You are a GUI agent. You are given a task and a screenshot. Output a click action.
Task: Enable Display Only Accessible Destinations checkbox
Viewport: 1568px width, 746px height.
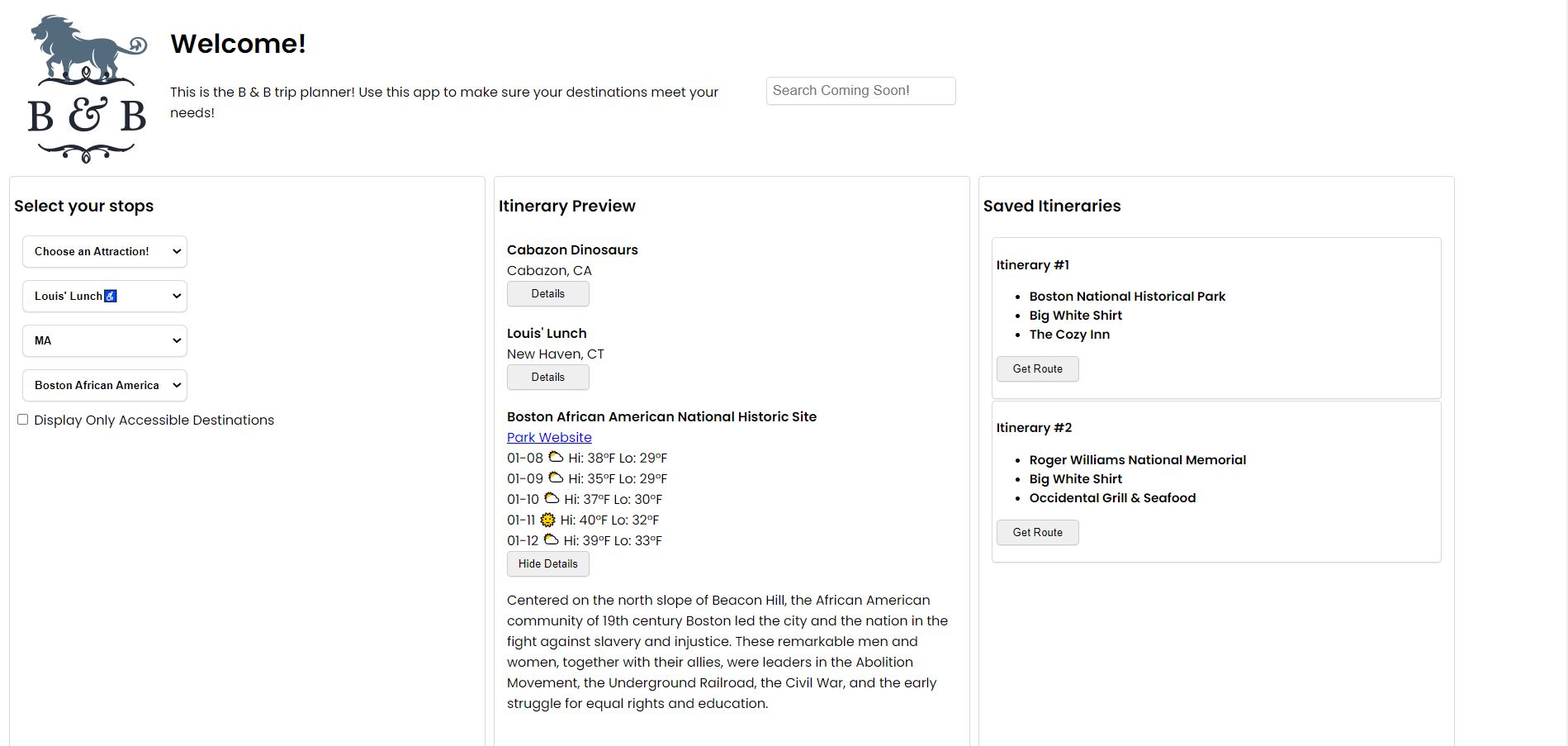[23, 420]
